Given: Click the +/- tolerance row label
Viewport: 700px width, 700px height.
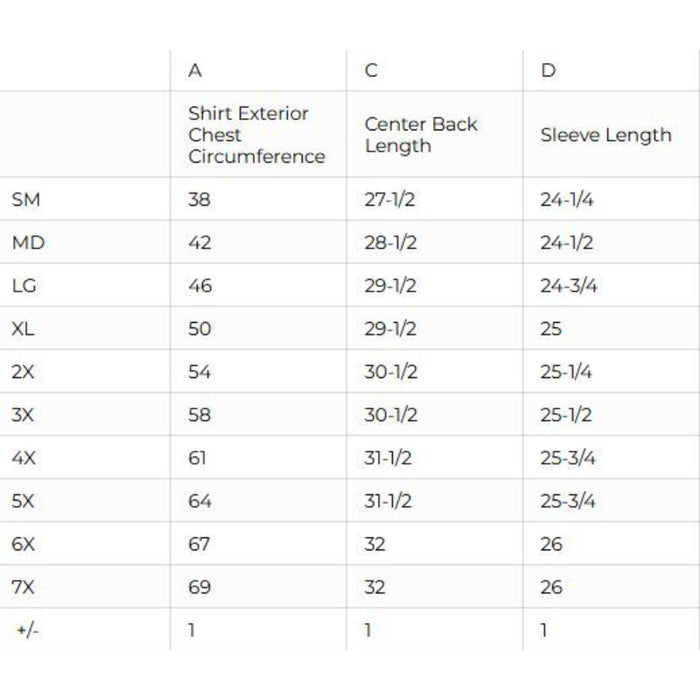Looking at the screenshot, I should click(27, 630).
